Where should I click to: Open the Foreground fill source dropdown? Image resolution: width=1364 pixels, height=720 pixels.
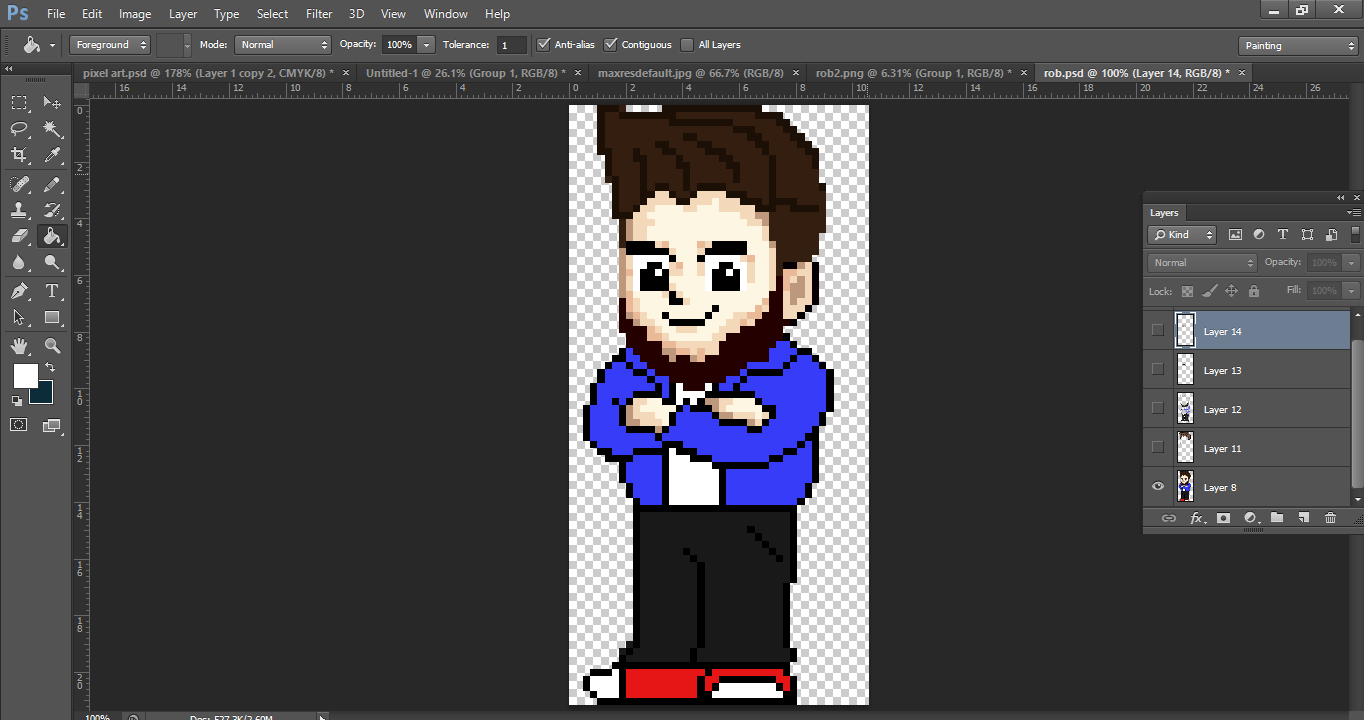click(x=110, y=45)
